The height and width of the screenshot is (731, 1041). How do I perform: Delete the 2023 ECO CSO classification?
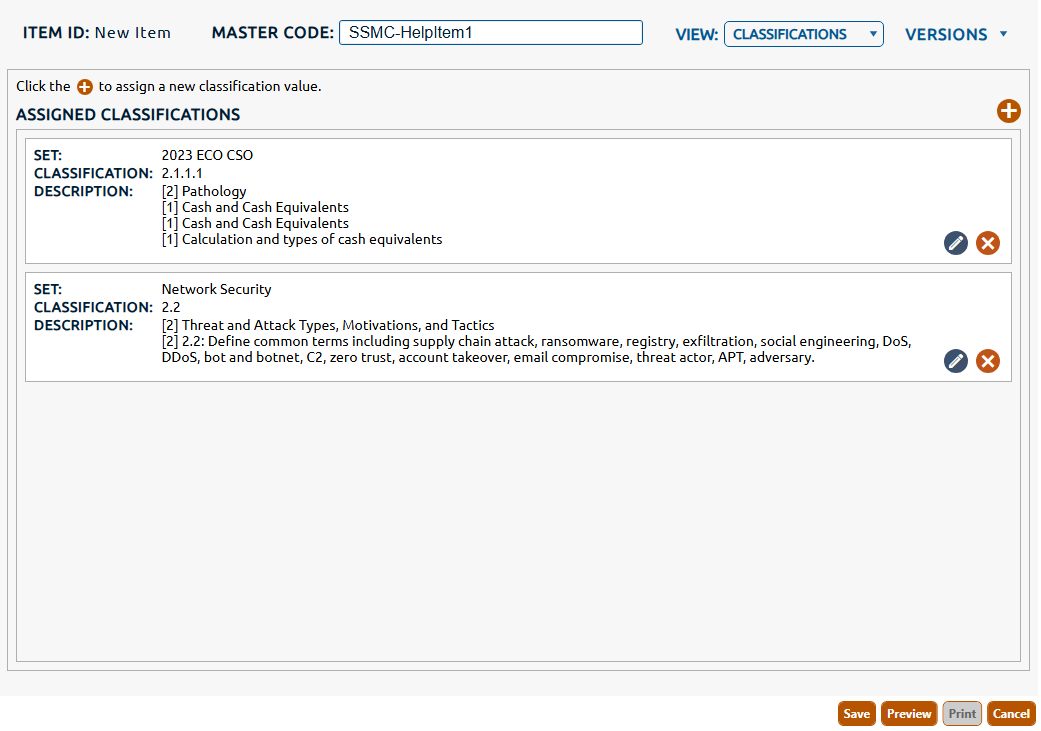(988, 243)
